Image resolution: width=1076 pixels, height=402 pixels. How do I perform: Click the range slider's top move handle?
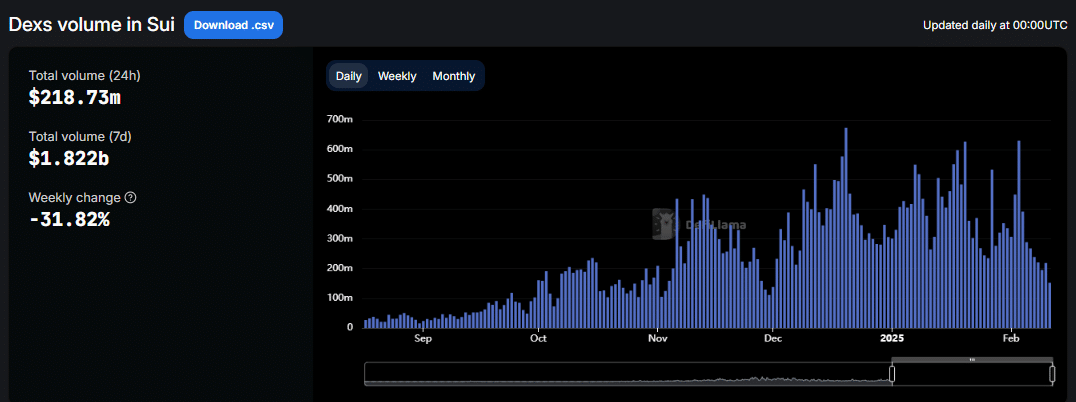(971, 360)
